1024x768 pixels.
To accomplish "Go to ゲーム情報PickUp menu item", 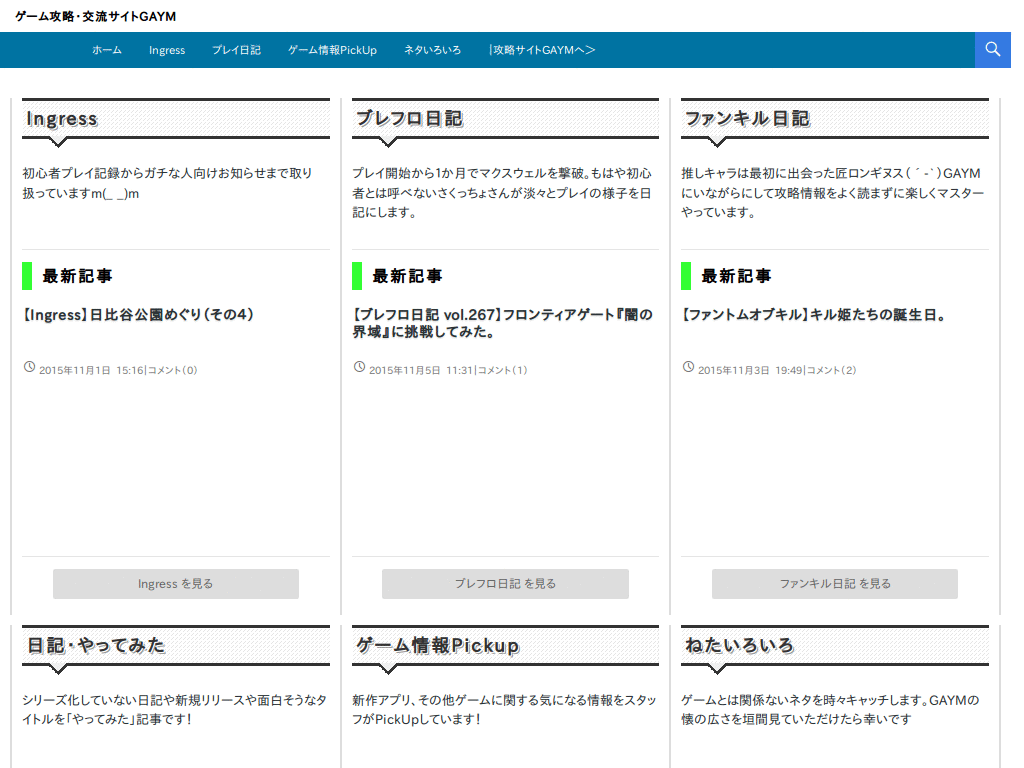I will pyautogui.click(x=332, y=50).
